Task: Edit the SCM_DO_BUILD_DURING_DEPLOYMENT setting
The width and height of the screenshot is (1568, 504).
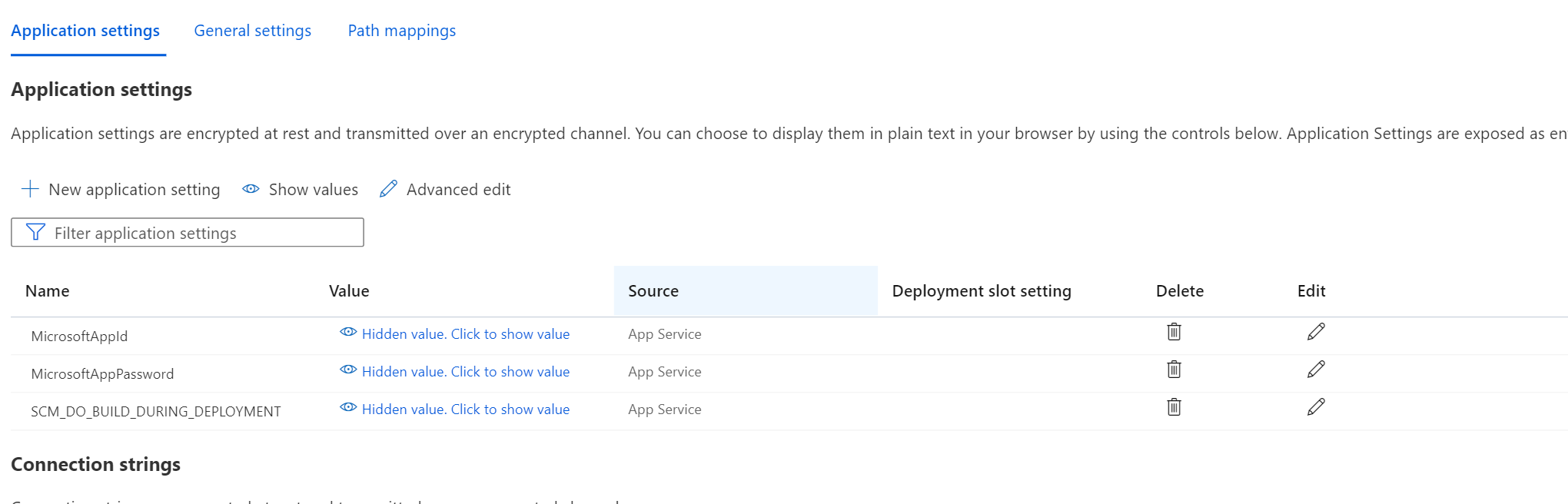Action: coord(1316,407)
